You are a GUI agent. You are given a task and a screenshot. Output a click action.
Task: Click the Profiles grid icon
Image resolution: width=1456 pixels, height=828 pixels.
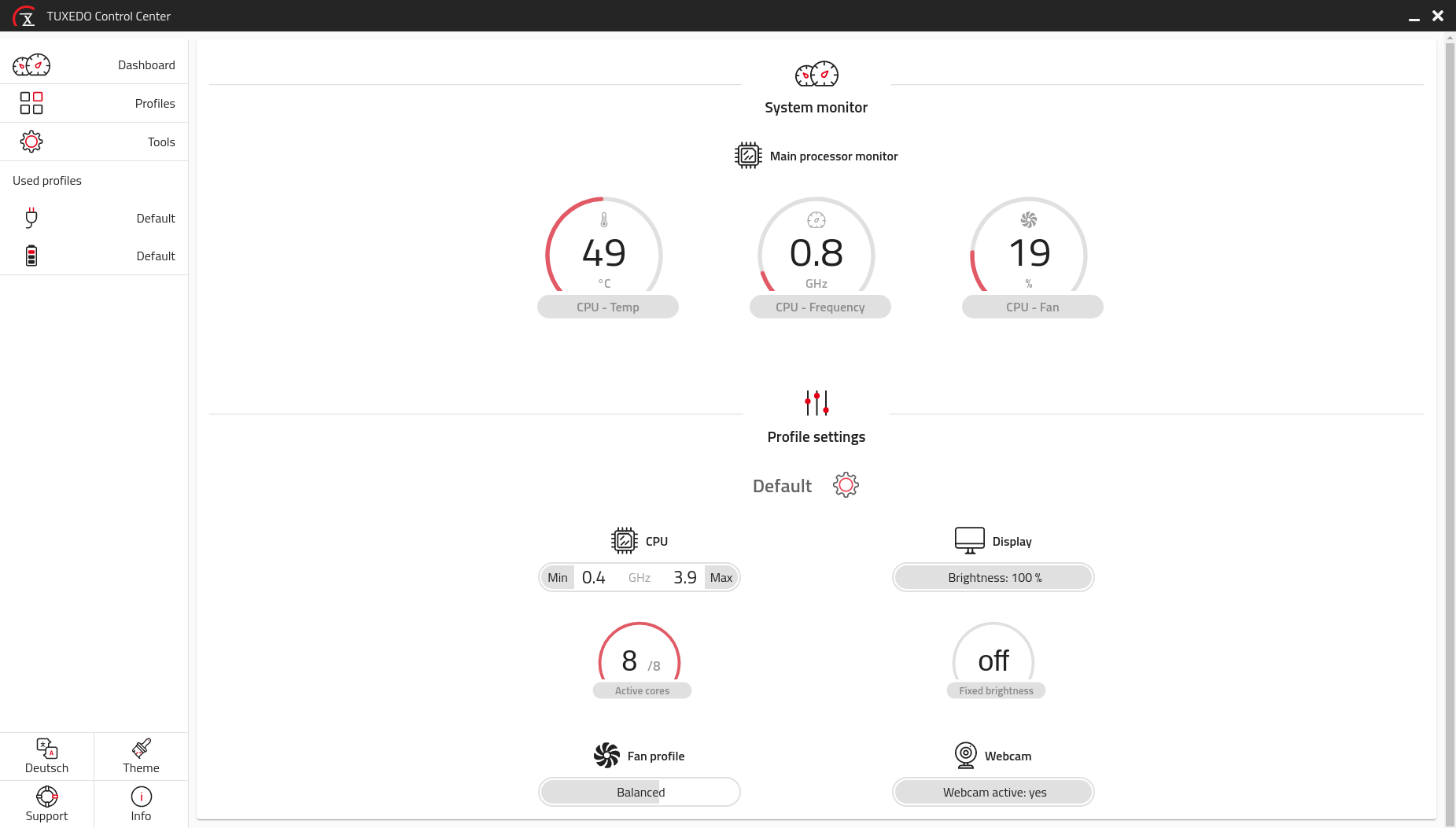(31, 103)
